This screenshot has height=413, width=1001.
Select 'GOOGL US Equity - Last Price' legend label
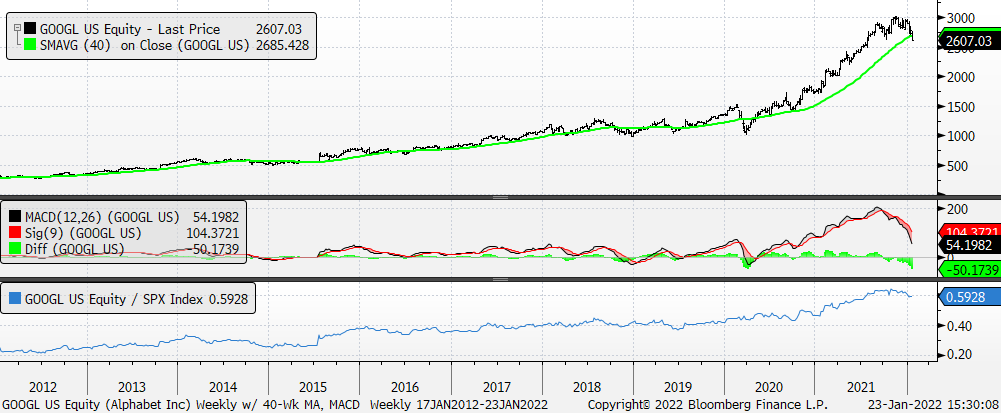130,29
